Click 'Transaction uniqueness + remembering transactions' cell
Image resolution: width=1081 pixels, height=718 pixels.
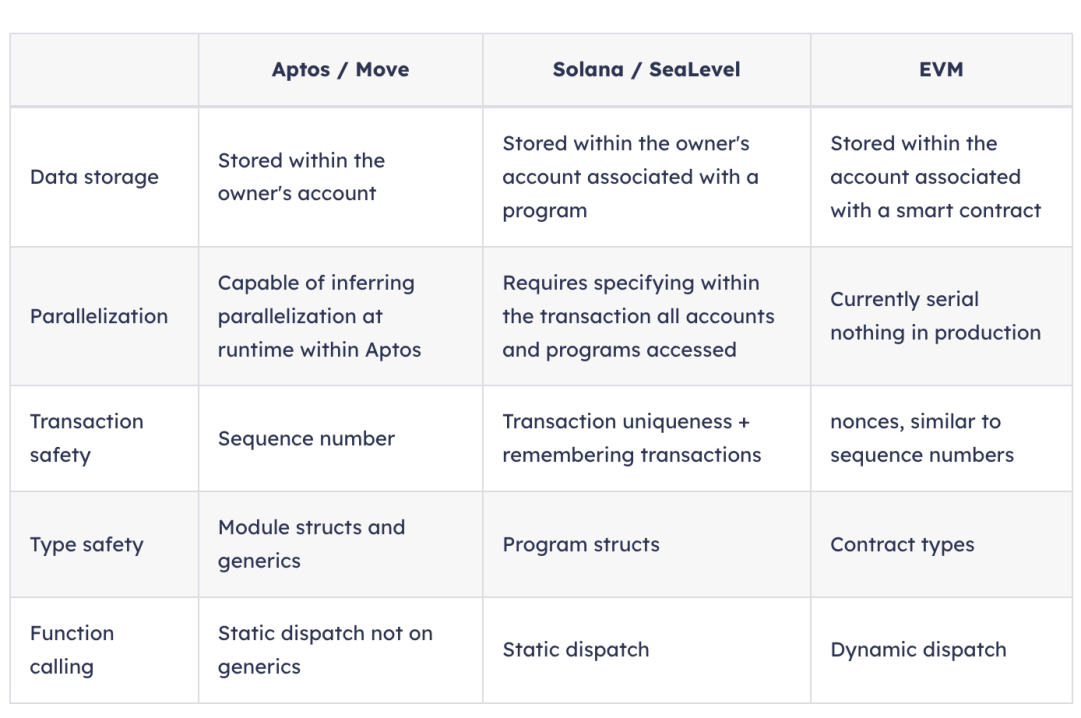tap(646, 438)
